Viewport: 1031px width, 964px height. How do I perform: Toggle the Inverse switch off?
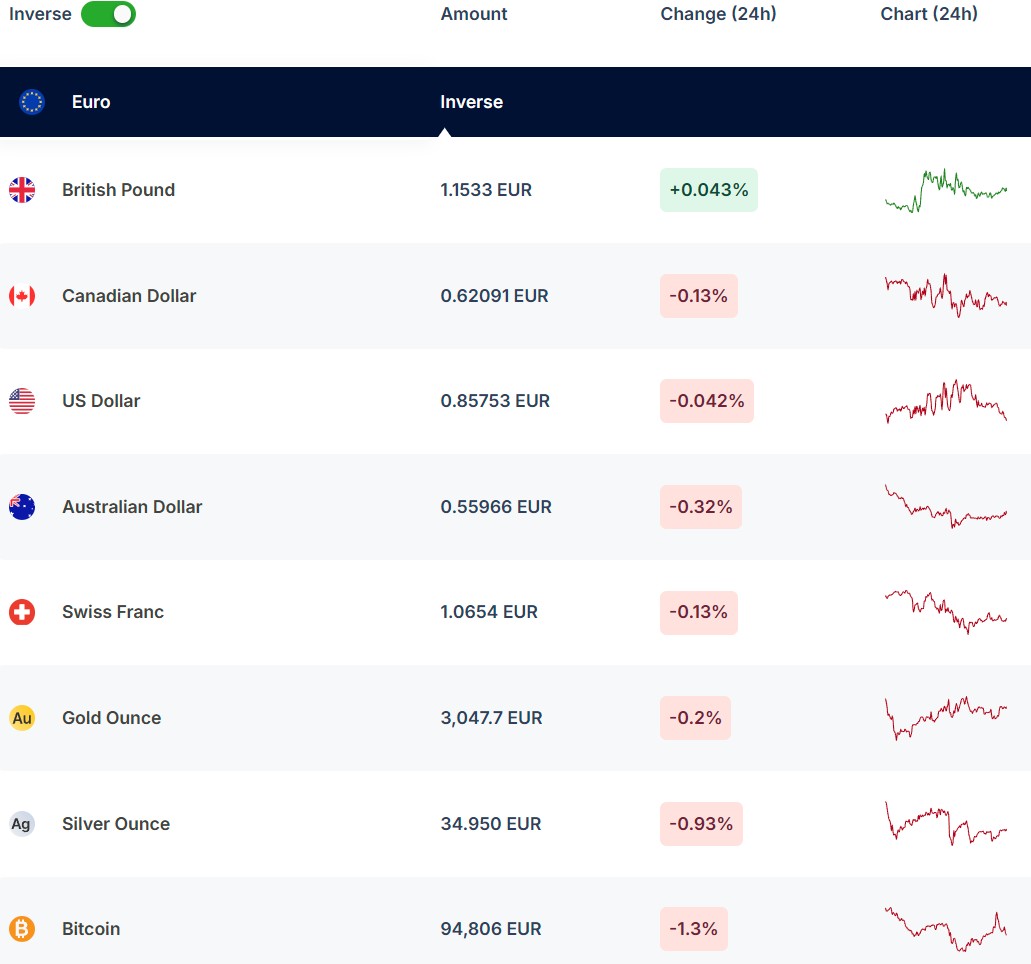point(108,14)
